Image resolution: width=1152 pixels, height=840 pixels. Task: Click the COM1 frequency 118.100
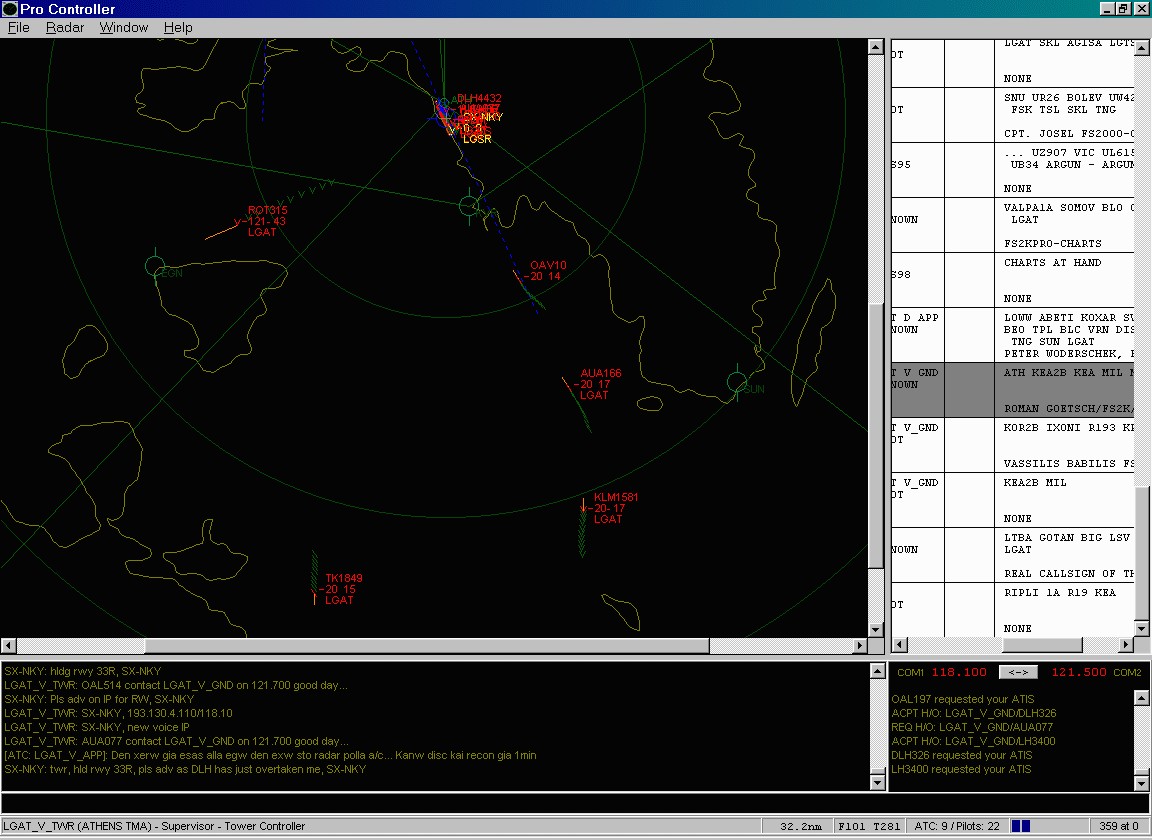click(959, 672)
